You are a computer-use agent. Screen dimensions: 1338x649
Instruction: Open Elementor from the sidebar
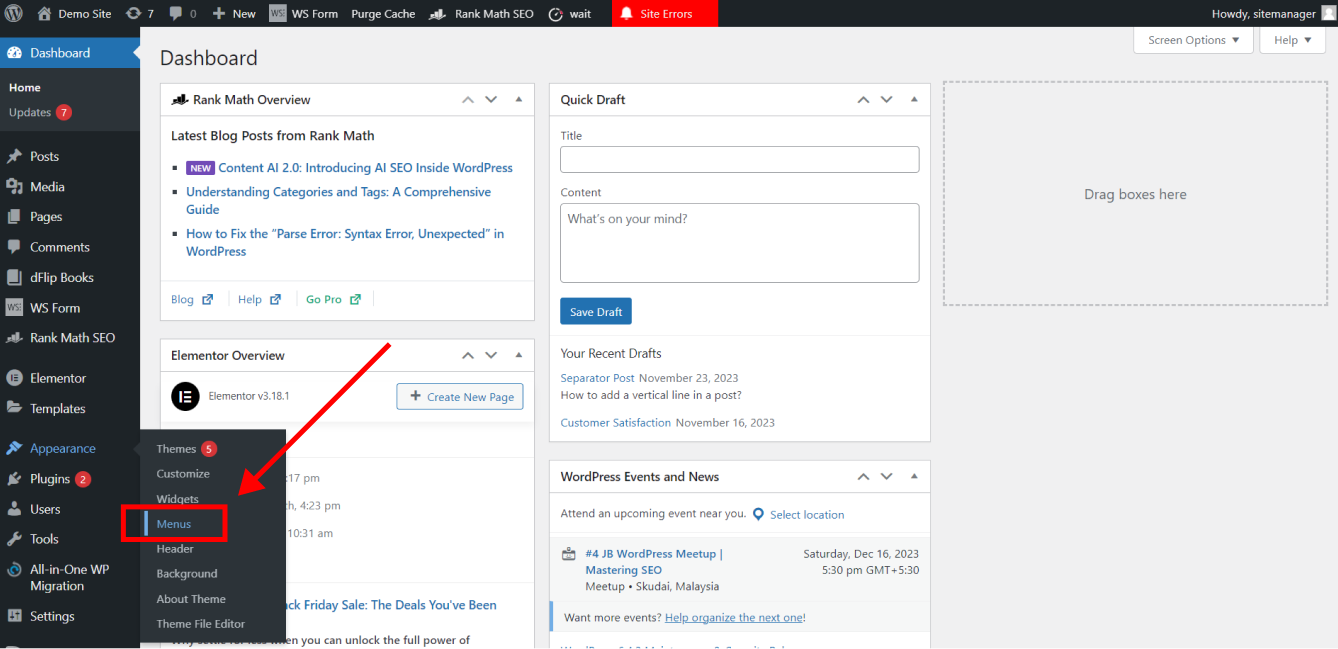pos(58,378)
